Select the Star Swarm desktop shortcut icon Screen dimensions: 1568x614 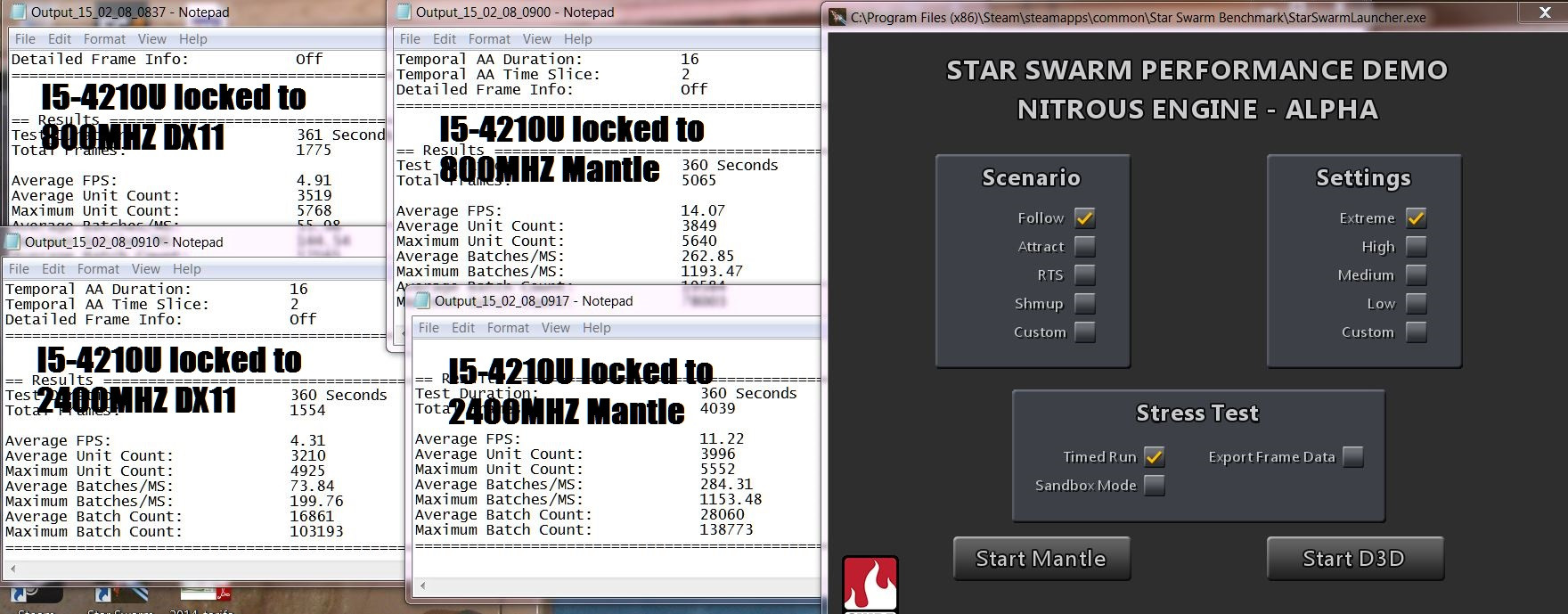(x=123, y=595)
